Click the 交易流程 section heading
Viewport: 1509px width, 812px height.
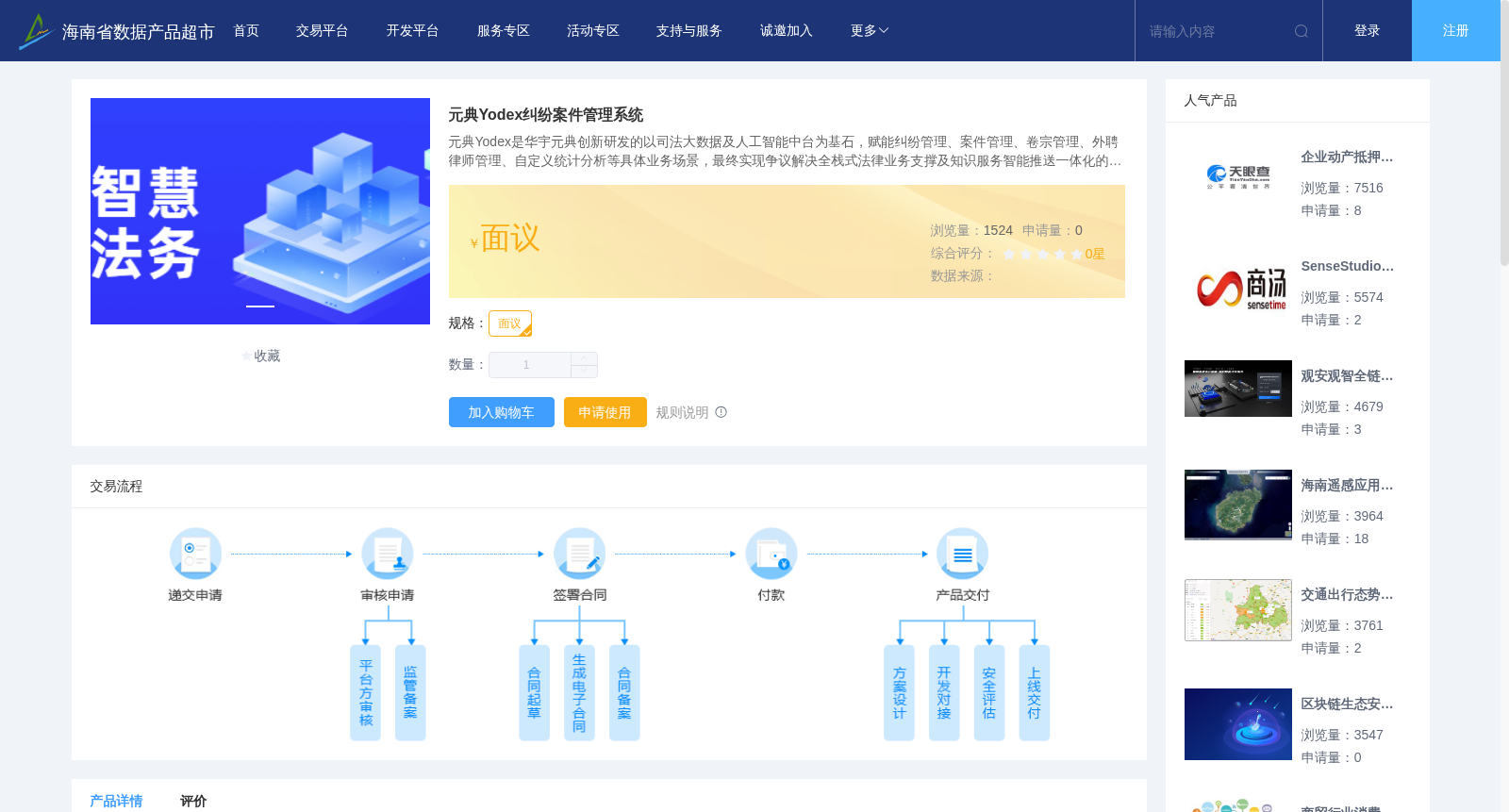pos(116,487)
